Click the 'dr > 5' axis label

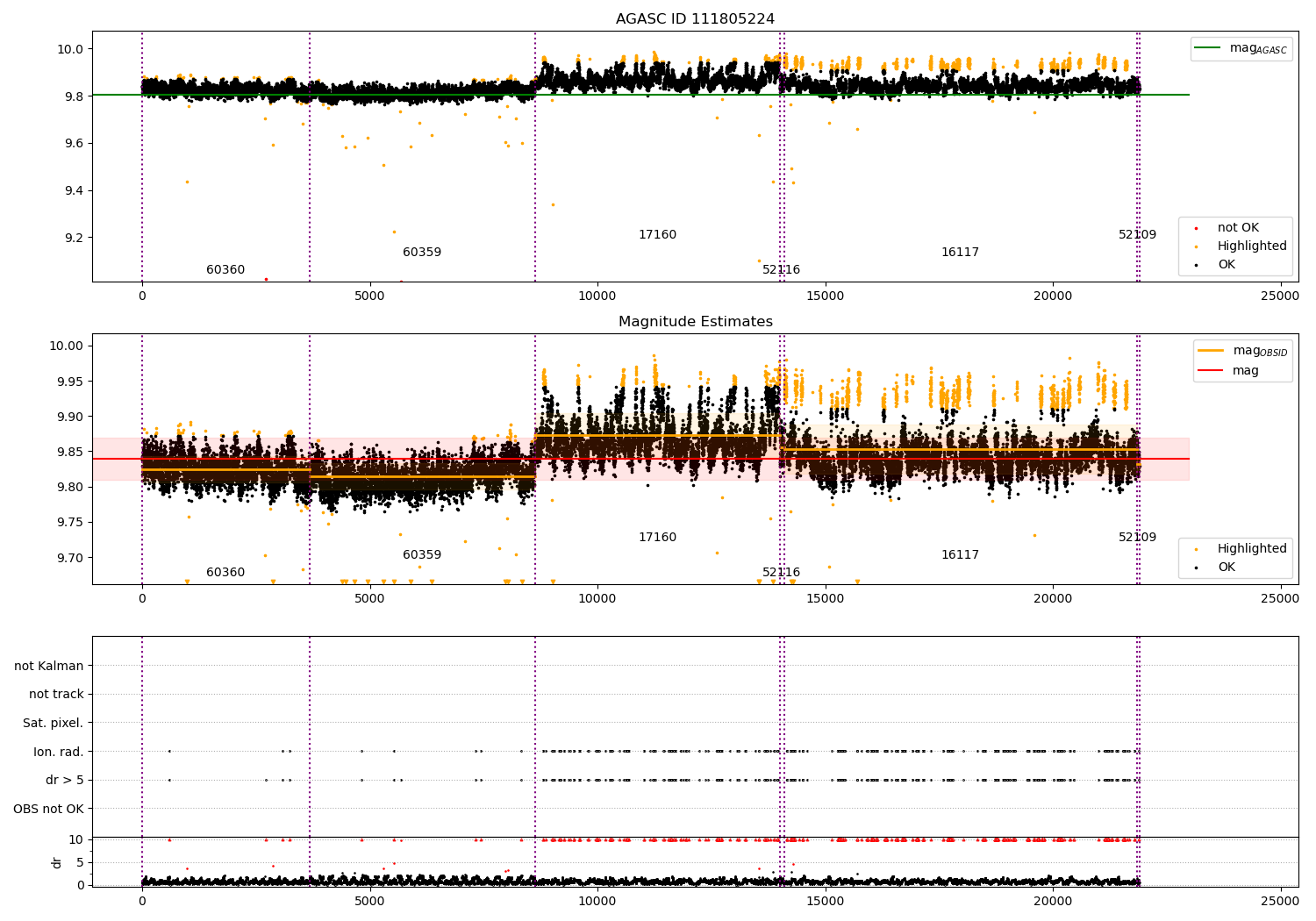[x=64, y=780]
